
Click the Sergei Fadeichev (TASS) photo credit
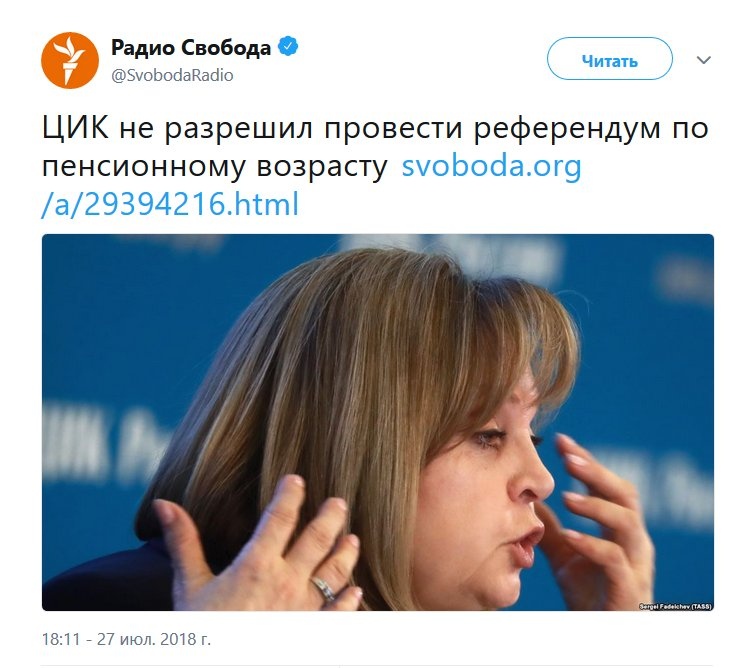tap(675, 606)
